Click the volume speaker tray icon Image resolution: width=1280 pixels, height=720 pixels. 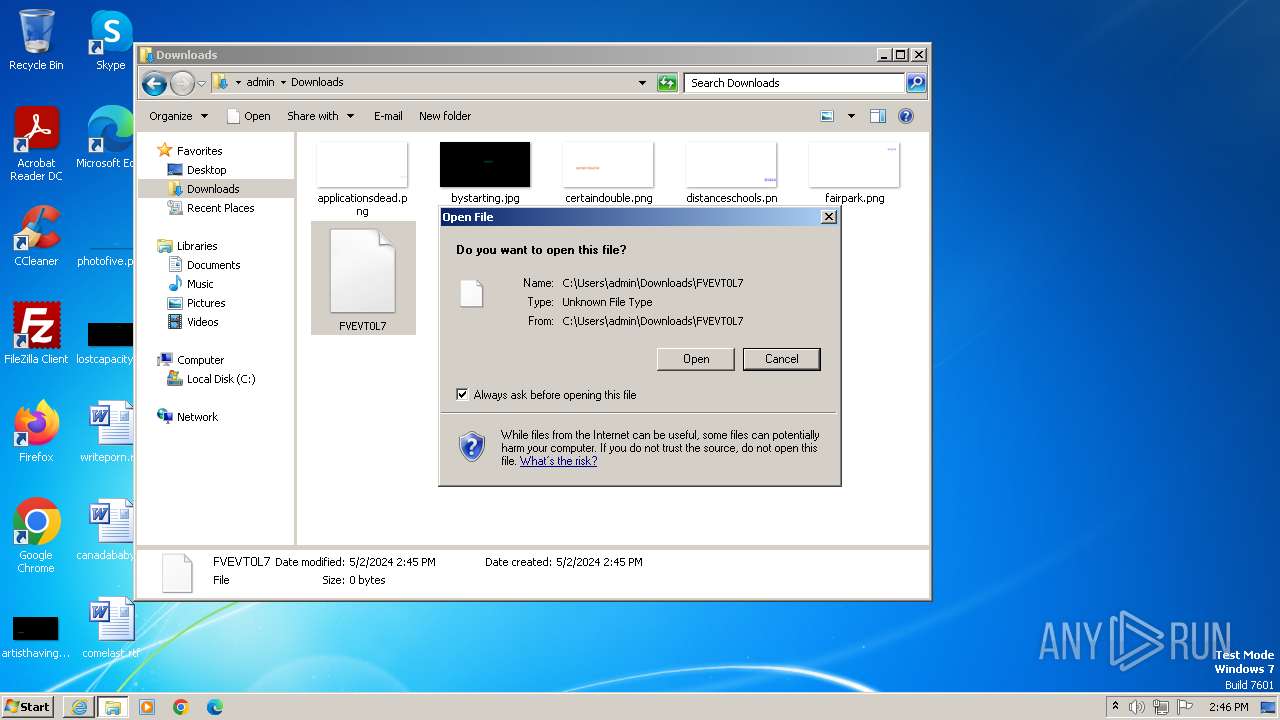coord(1137,707)
